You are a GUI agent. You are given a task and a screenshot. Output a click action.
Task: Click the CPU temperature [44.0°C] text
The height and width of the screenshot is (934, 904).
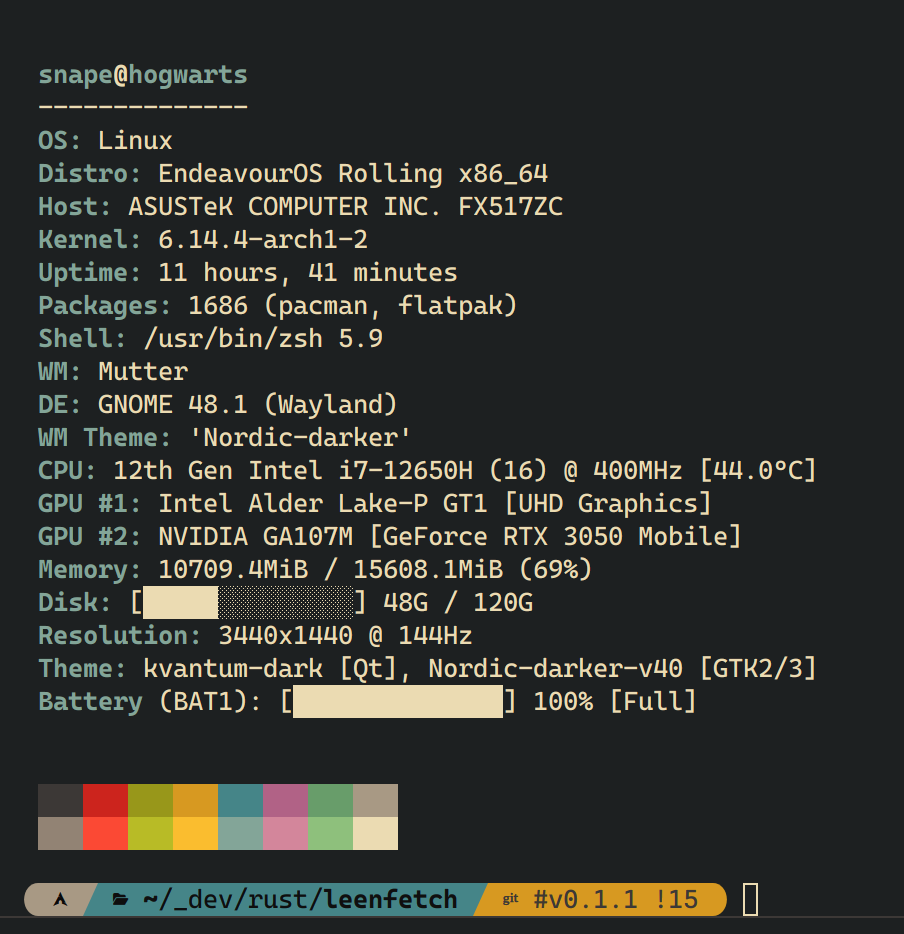pos(758,471)
